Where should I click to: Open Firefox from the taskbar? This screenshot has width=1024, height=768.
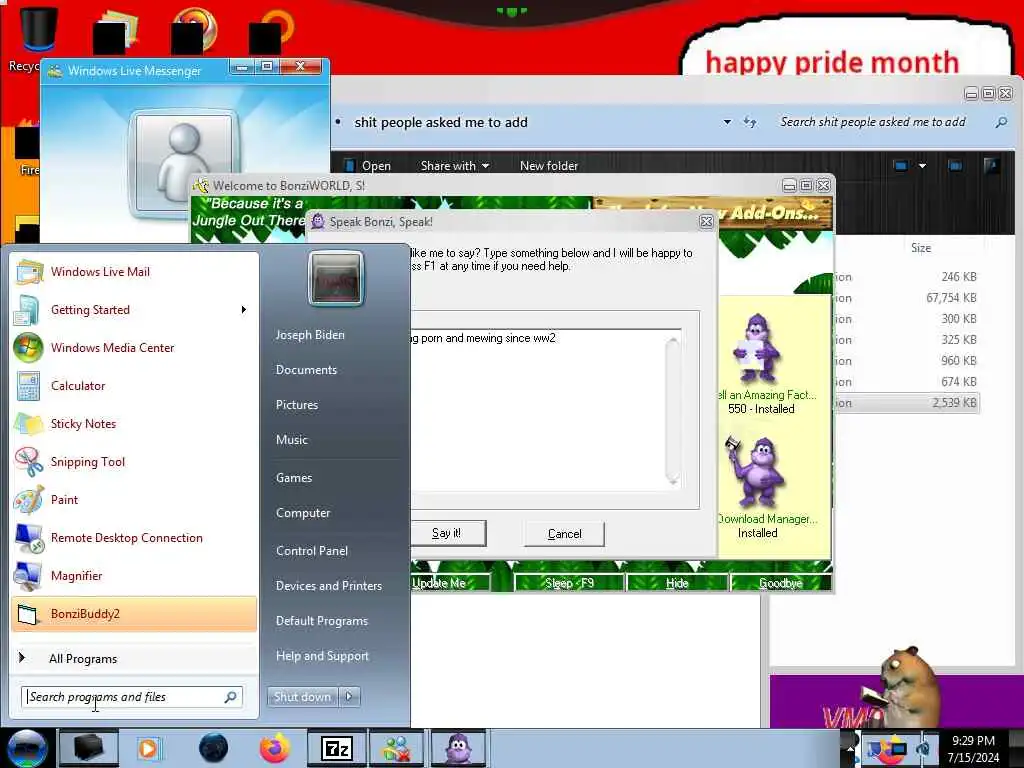tap(276, 748)
